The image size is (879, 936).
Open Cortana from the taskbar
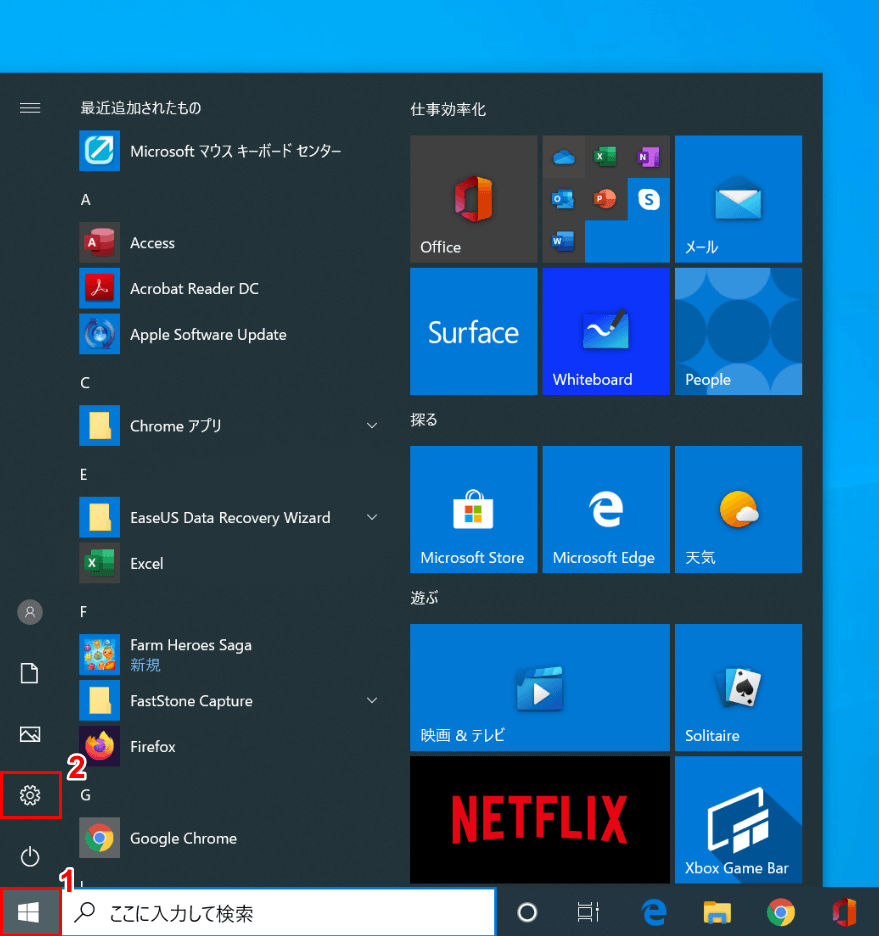[527, 912]
